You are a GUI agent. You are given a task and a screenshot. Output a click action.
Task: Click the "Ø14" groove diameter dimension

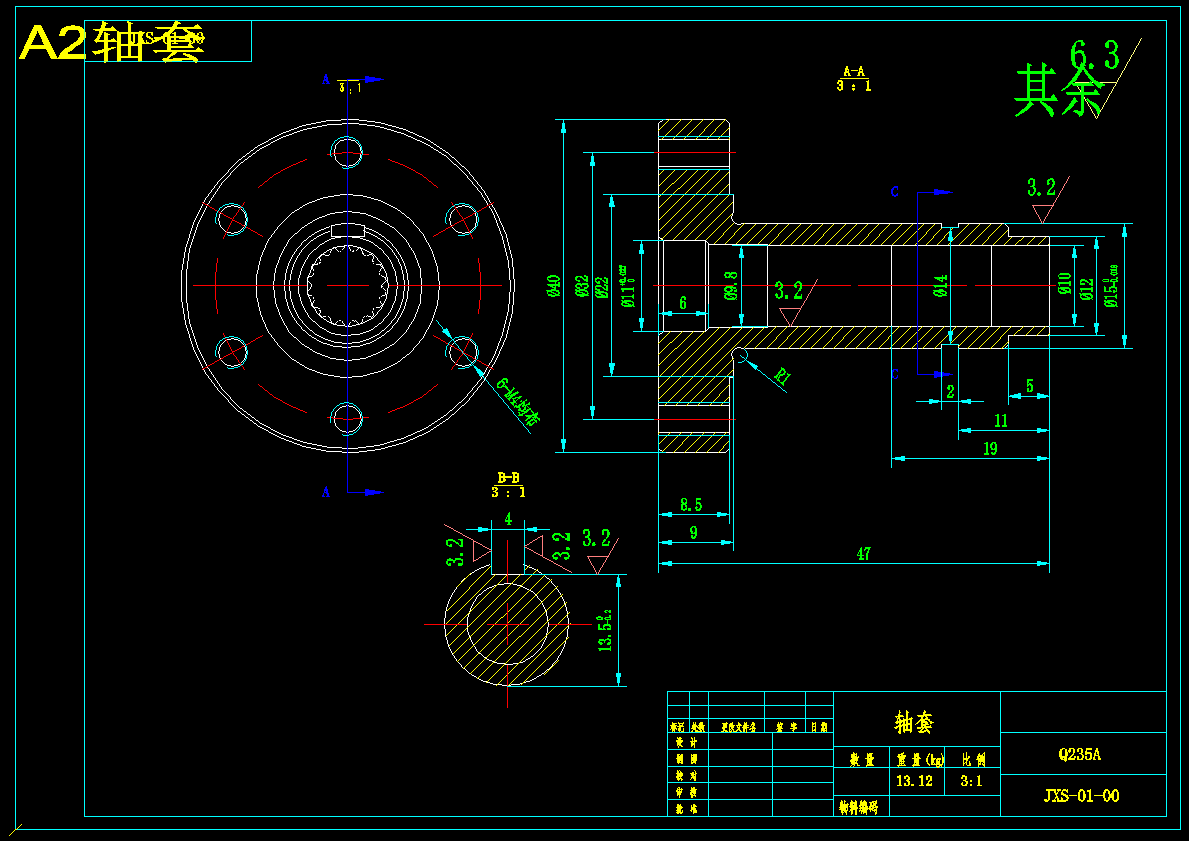click(x=941, y=286)
